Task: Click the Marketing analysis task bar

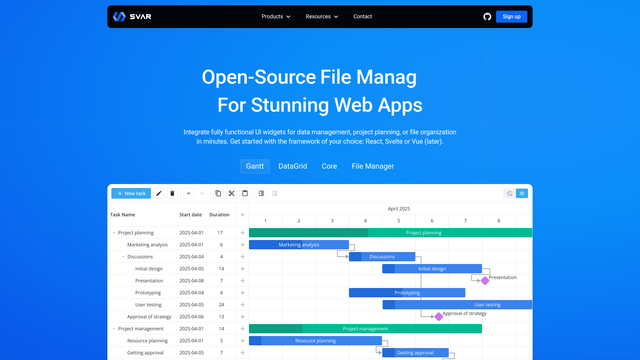Action: [299, 245]
